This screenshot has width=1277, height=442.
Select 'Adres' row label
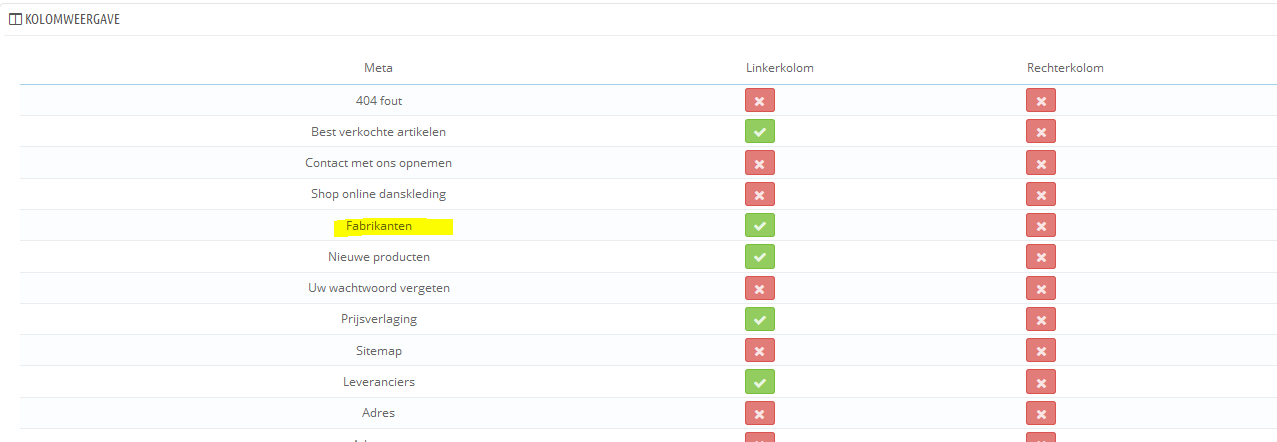pos(379,413)
